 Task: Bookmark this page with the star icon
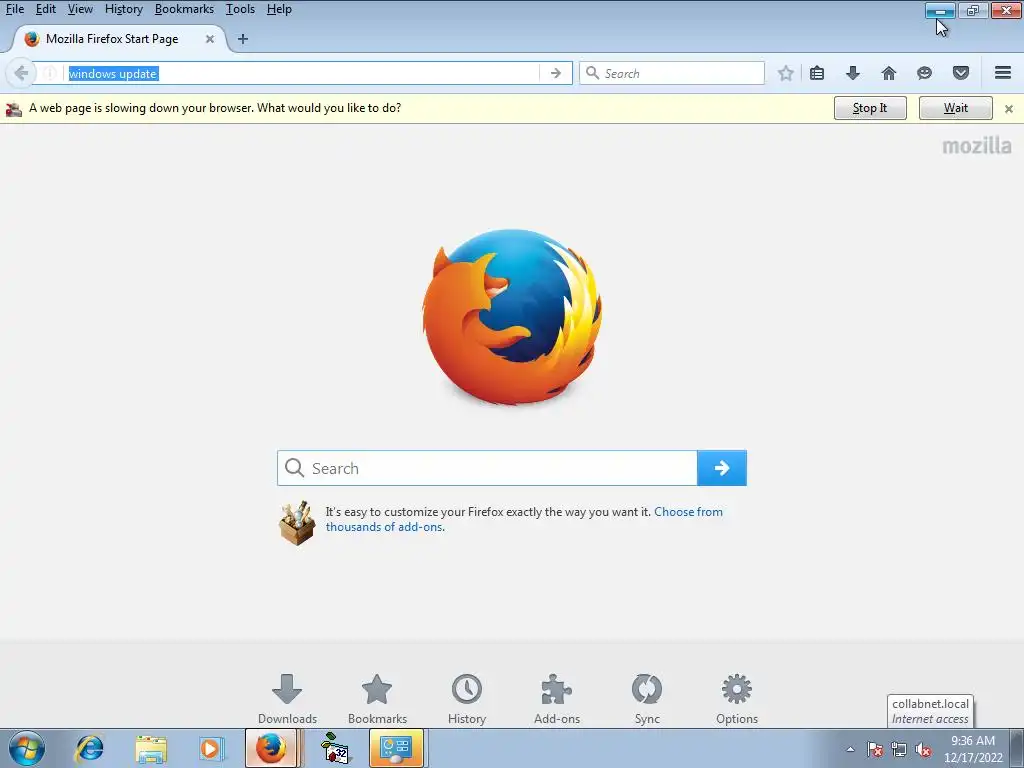(786, 73)
